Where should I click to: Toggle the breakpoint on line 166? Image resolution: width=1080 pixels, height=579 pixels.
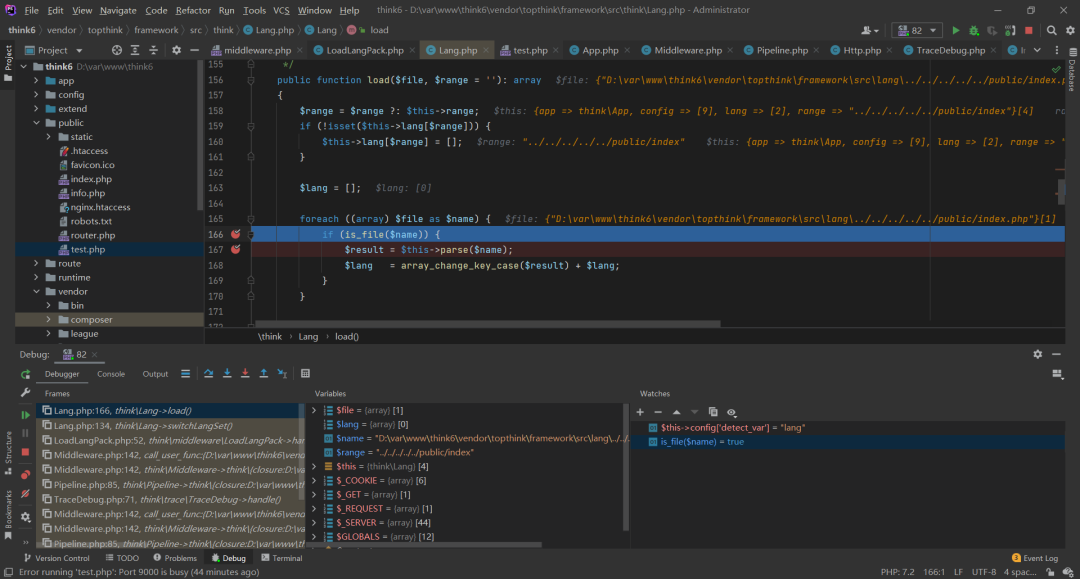pyautogui.click(x=236, y=234)
